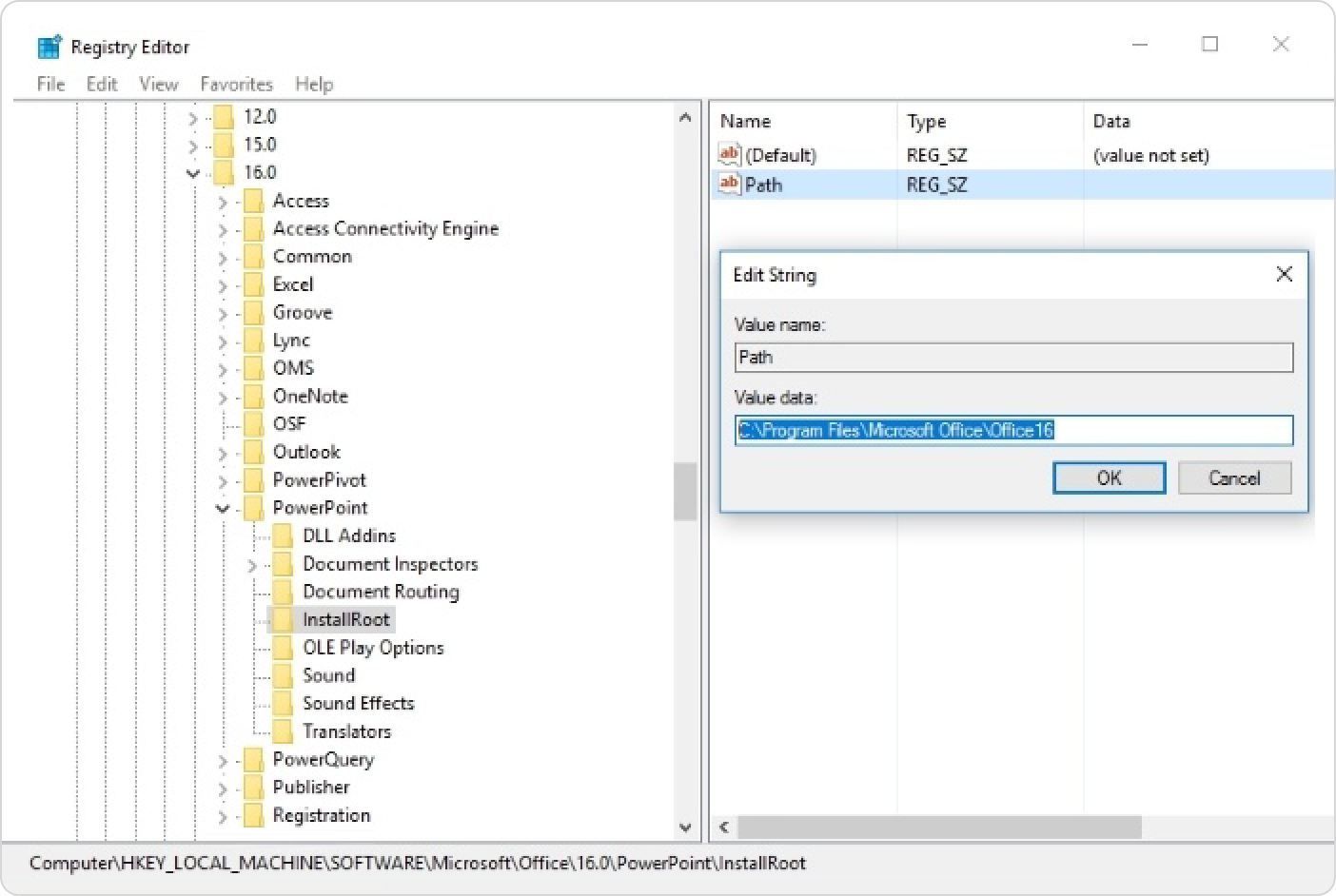Click the Groove folder icon
Viewport: 1336px width, 896px height.
click(x=253, y=312)
